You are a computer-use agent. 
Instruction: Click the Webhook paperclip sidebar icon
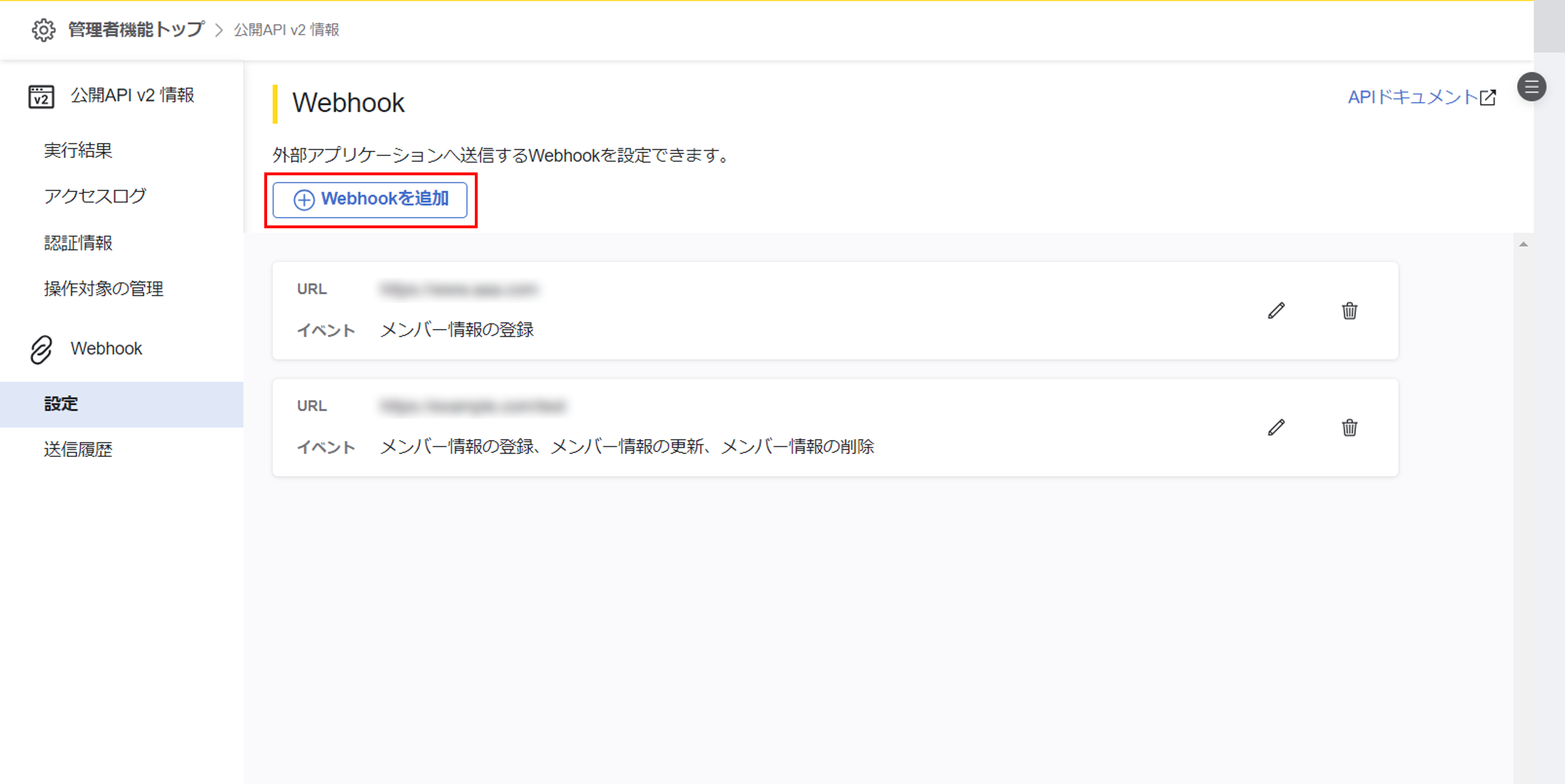coord(41,349)
